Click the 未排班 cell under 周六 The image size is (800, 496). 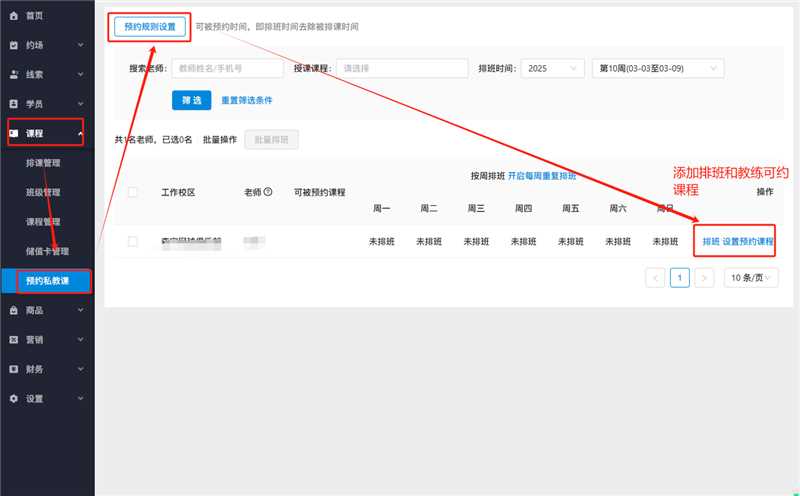click(618, 241)
